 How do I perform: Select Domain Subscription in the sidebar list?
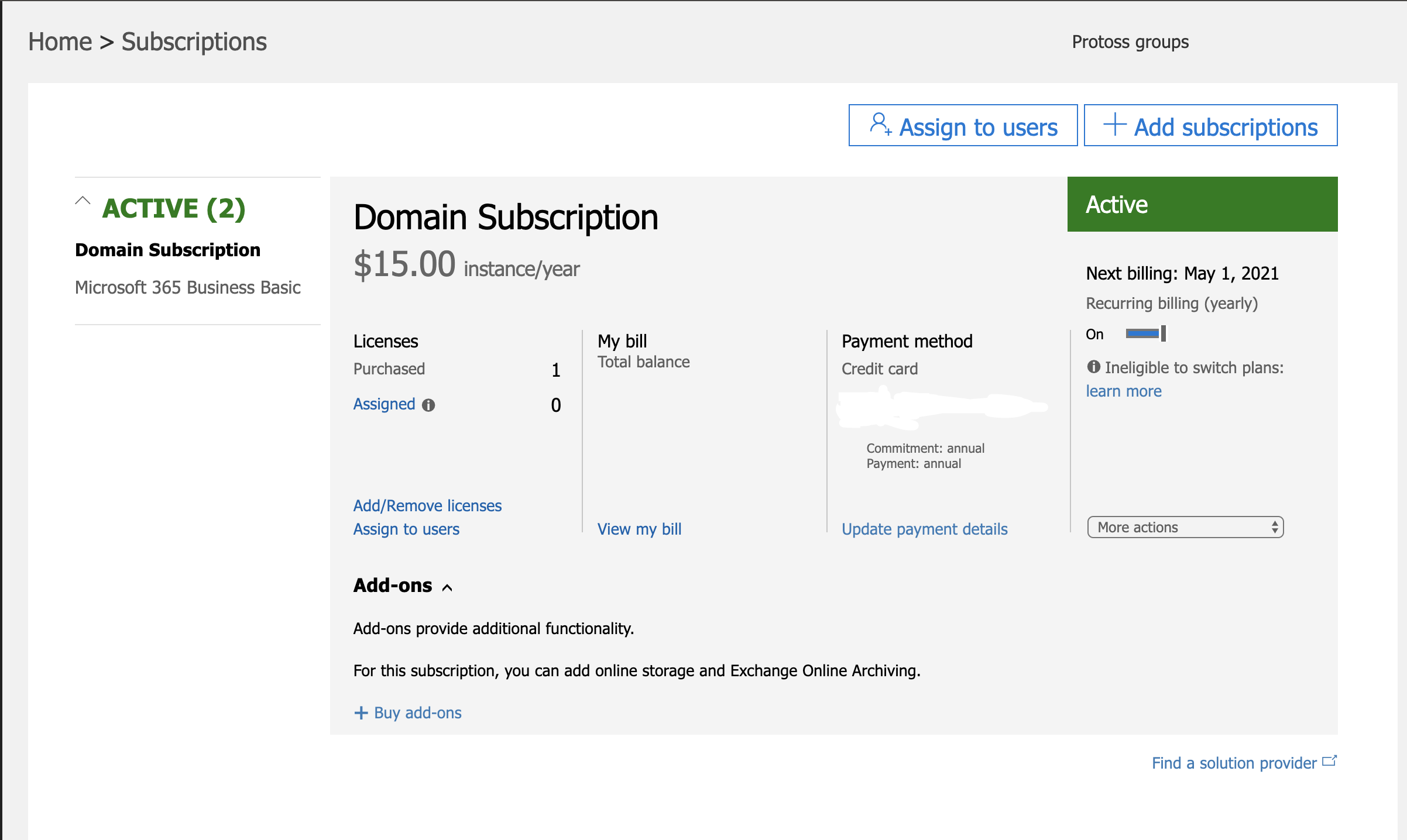click(x=167, y=250)
